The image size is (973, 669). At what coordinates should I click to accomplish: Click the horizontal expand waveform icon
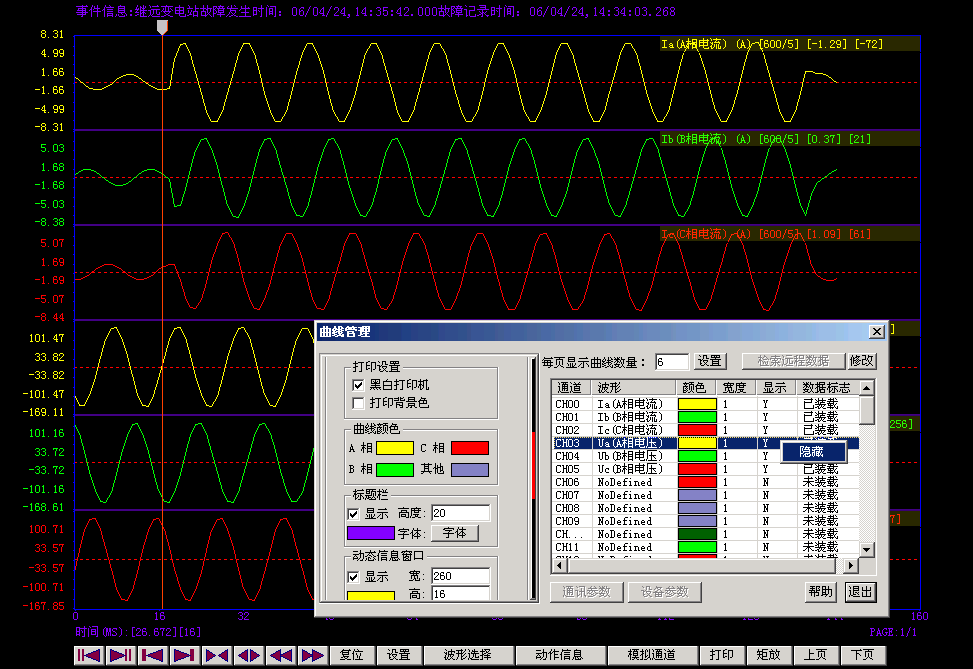coord(249,655)
